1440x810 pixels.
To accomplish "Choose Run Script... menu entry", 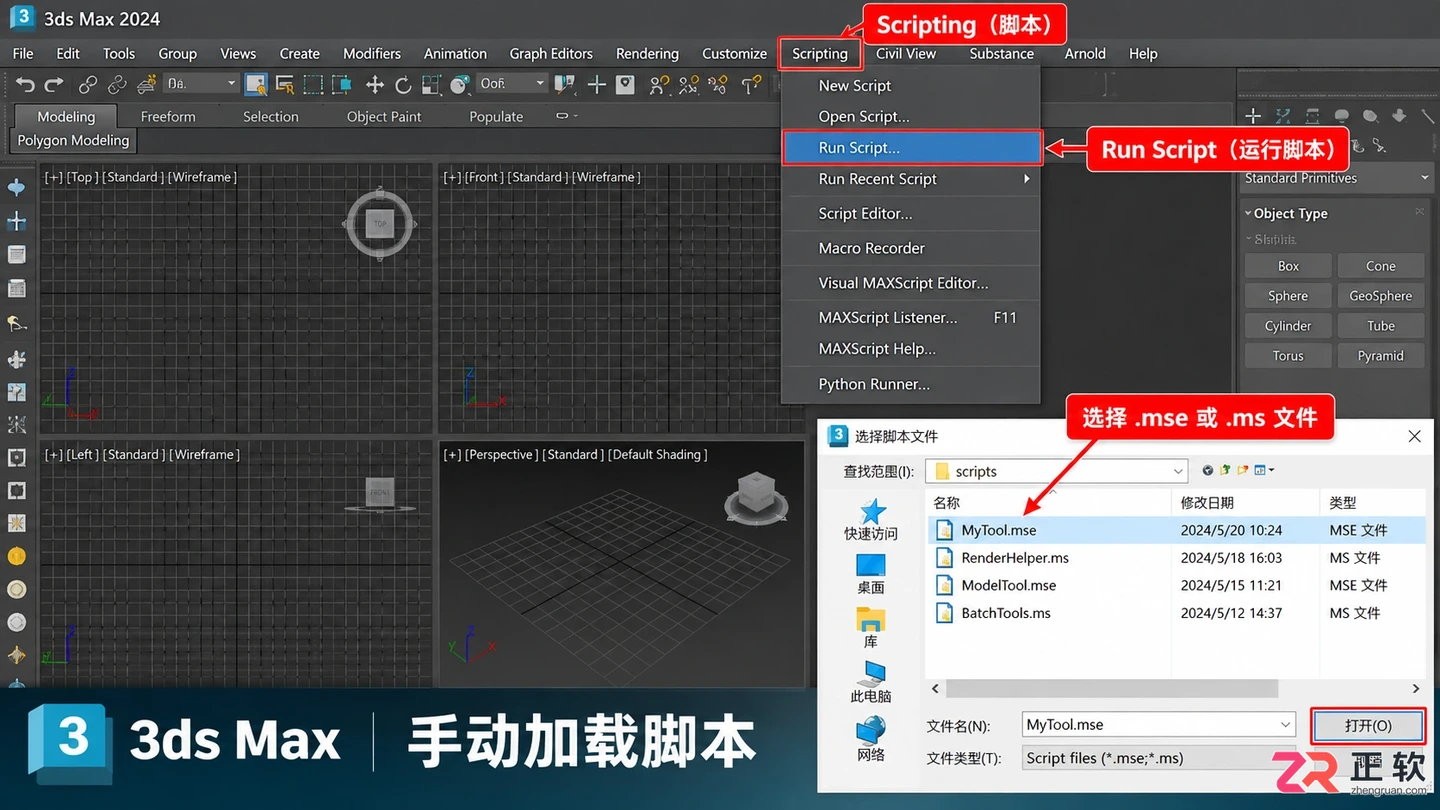I will click(x=911, y=148).
